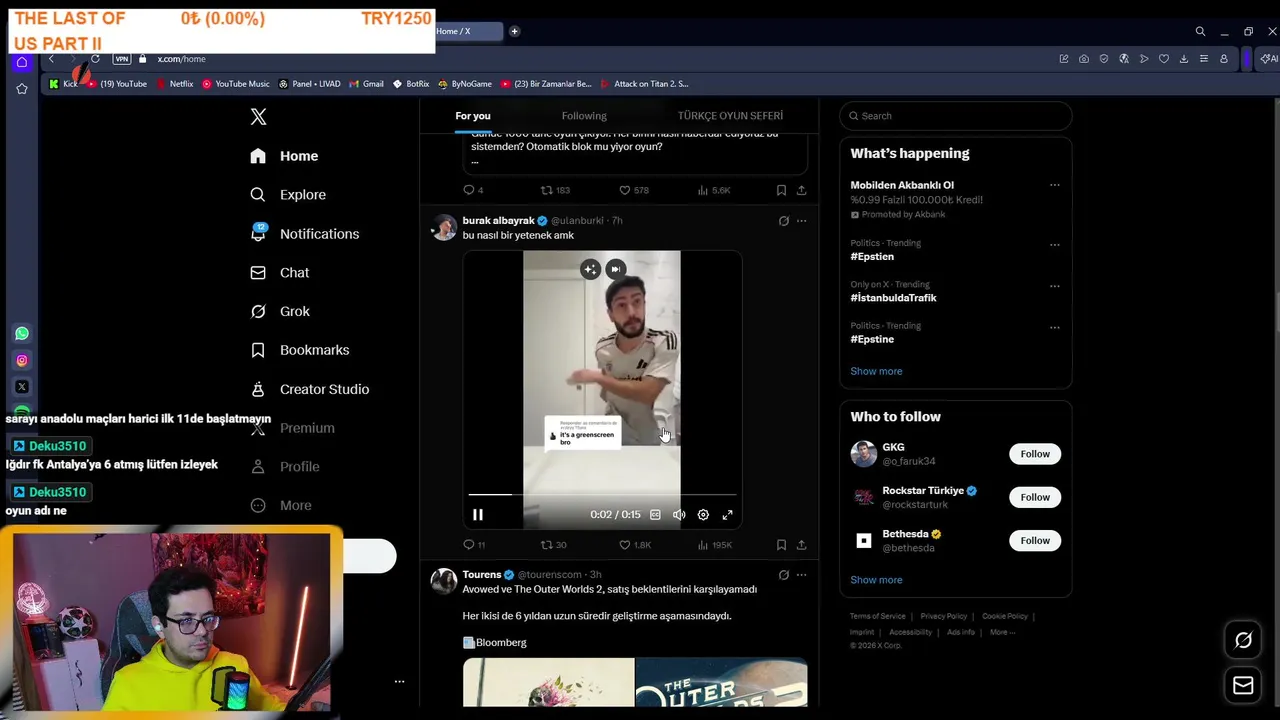Go to Home in the sidebar
1280x720 pixels.
tap(284, 156)
